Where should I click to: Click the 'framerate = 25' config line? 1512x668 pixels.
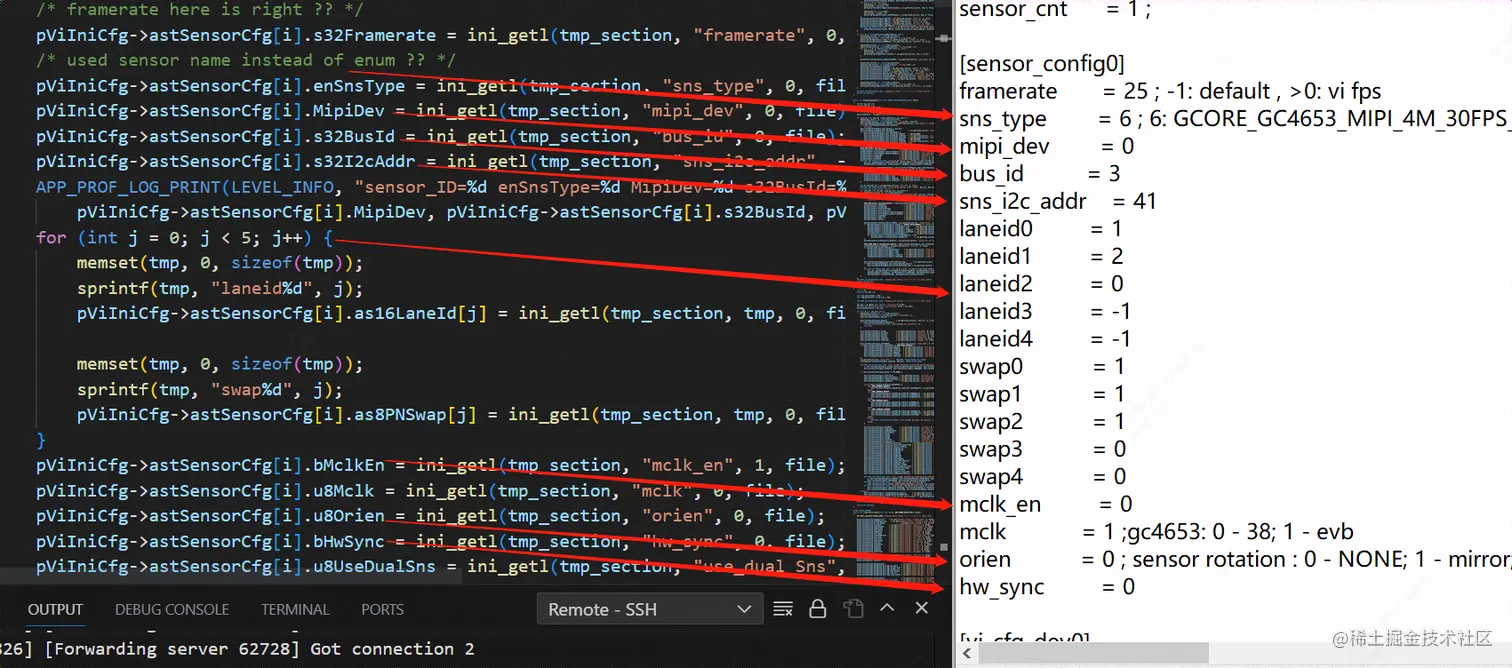(1169, 91)
